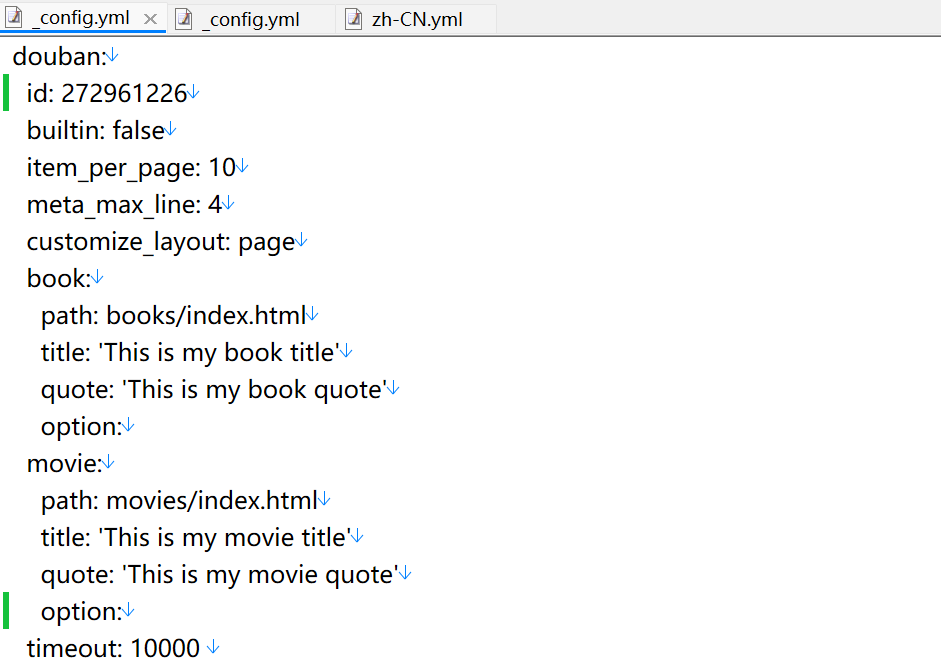Click the item_per_page value 10
The height and width of the screenshot is (666, 941).
click(x=221, y=167)
